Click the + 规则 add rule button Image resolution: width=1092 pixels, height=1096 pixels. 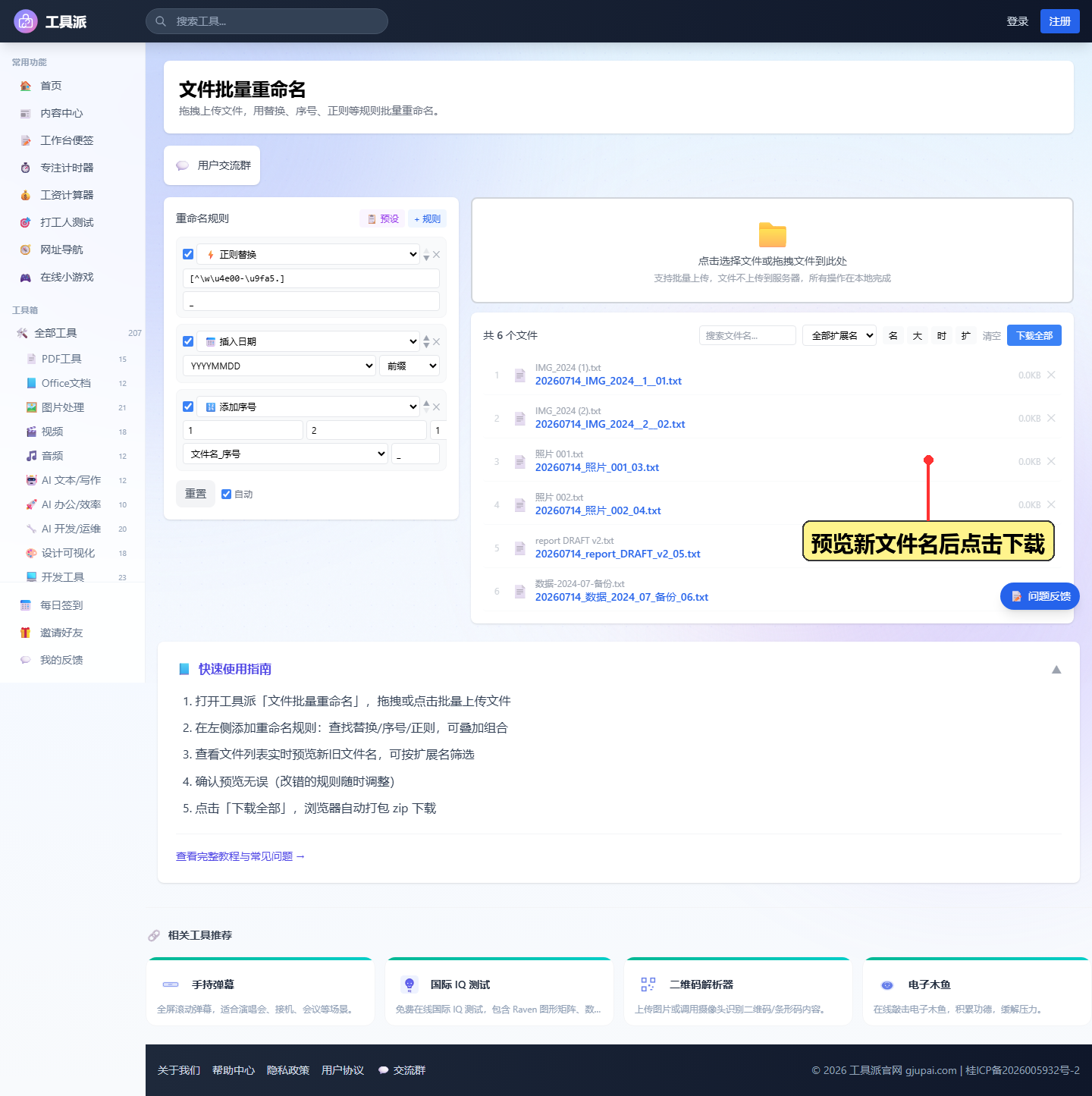pos(428,218)
